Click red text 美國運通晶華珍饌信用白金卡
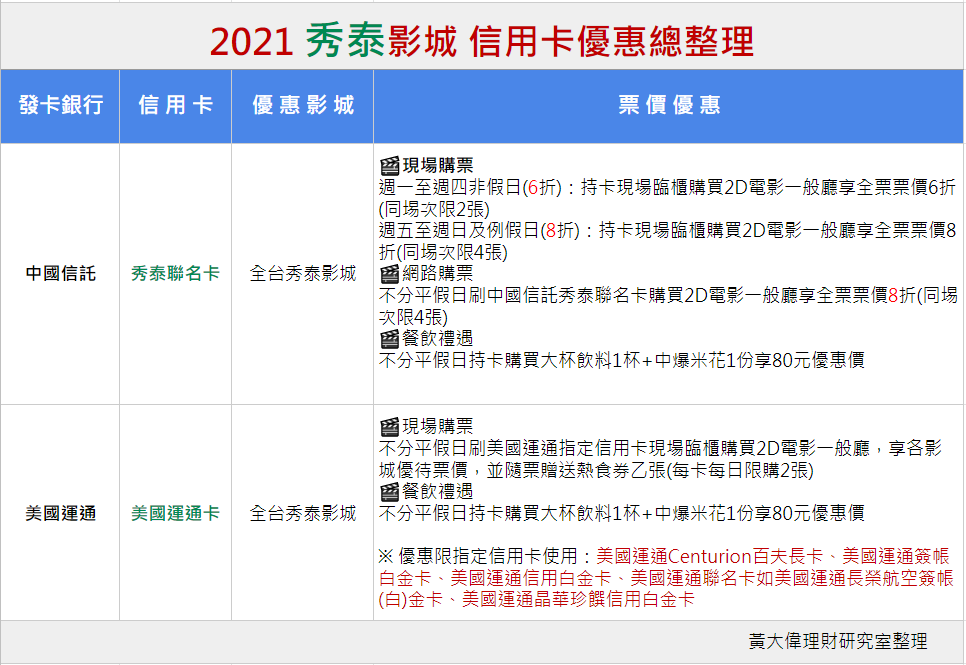Viewport: 966px width, 665px height. point(578,599)
